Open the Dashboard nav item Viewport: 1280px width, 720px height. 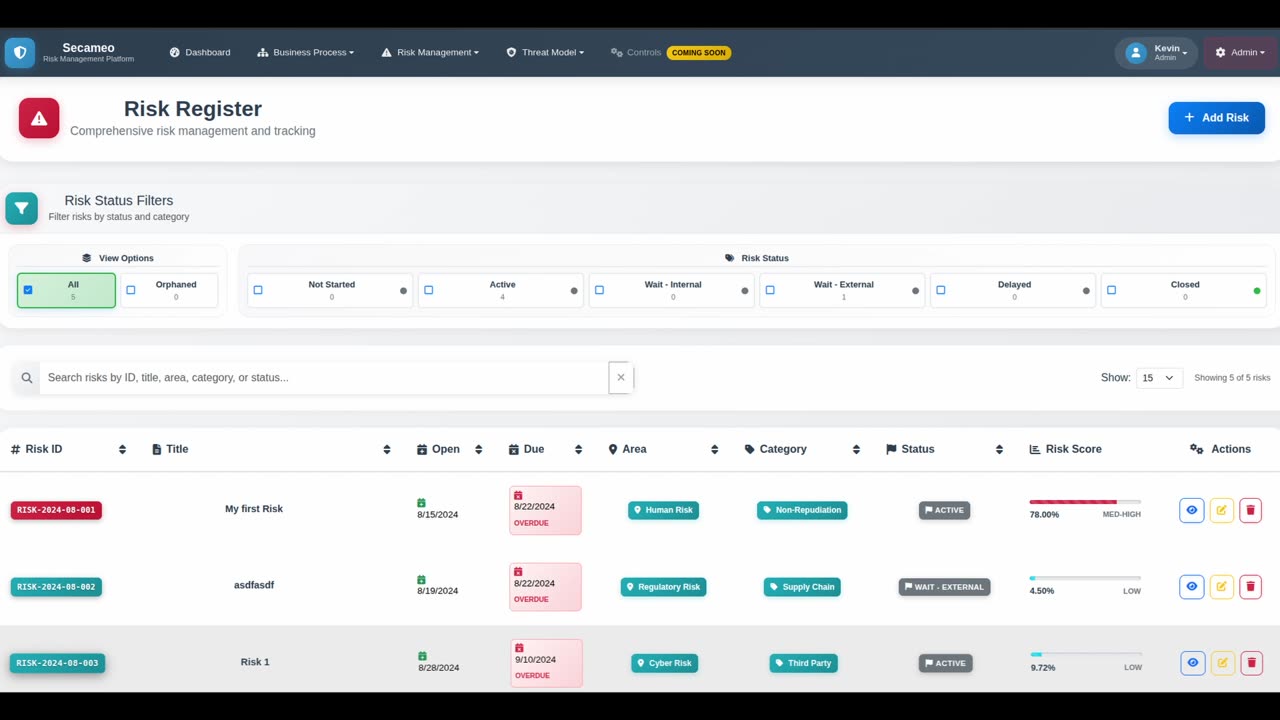coord(200,53)
